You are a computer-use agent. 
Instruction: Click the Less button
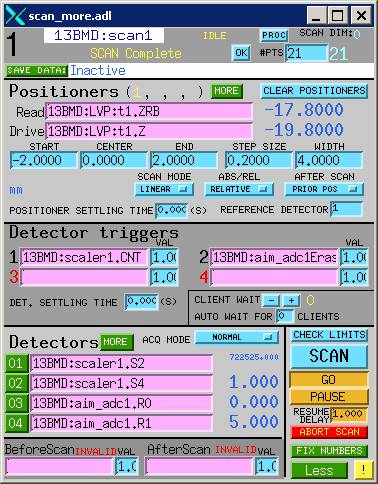click(x=319, y=470)
